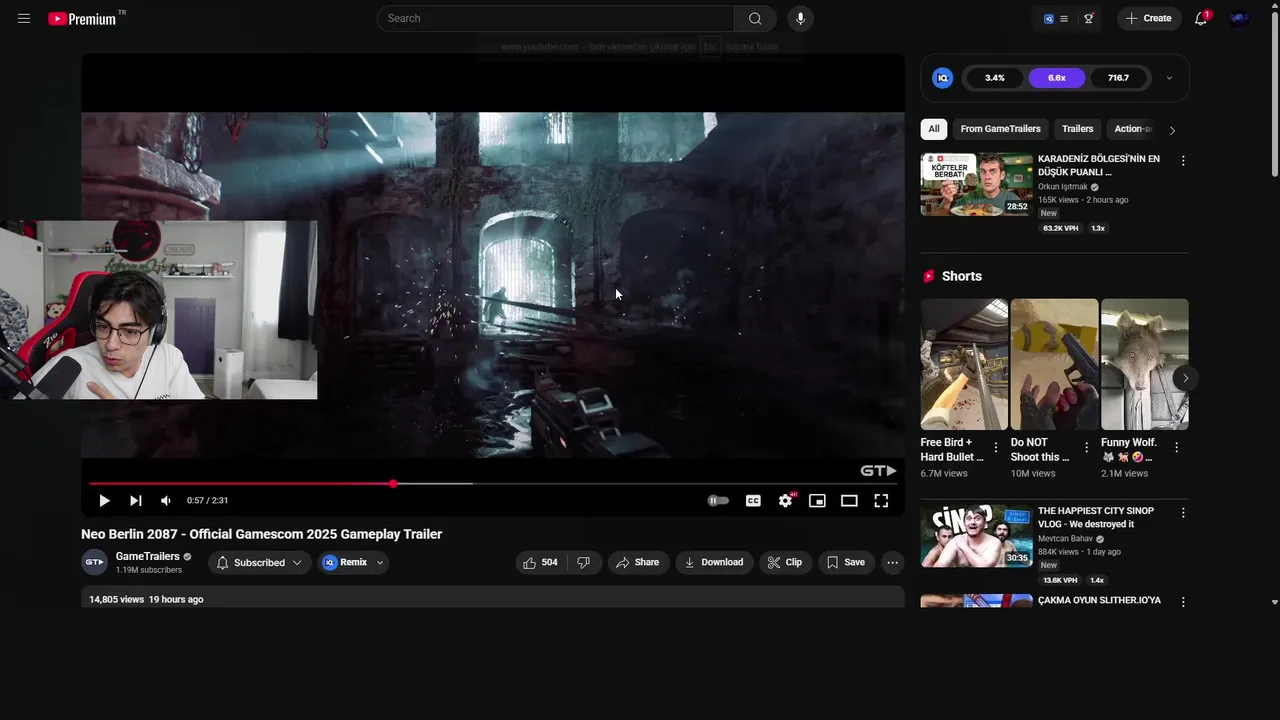Show next Shorts with arrow

pos(1185,377)
